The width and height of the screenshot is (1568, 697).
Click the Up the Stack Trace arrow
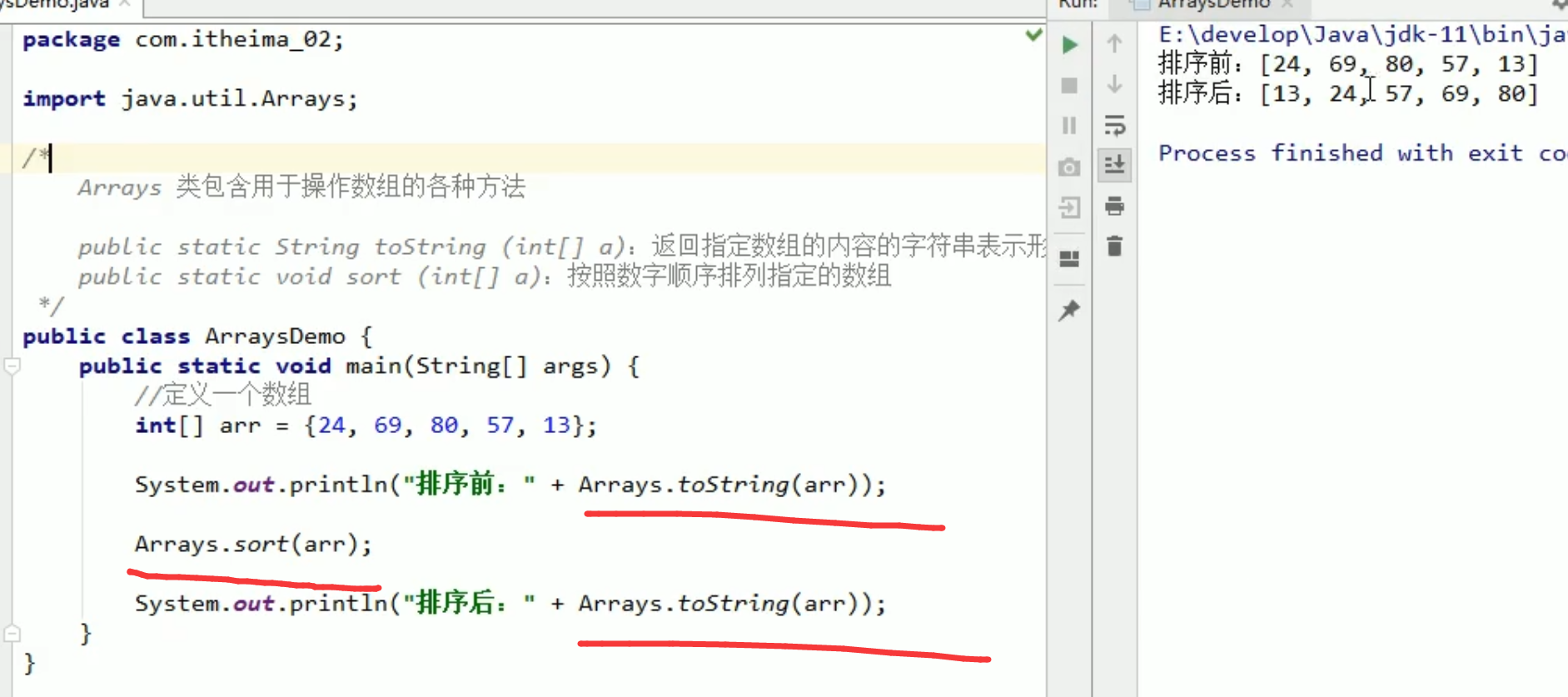pyautogui.click(x=1114, y=43)
